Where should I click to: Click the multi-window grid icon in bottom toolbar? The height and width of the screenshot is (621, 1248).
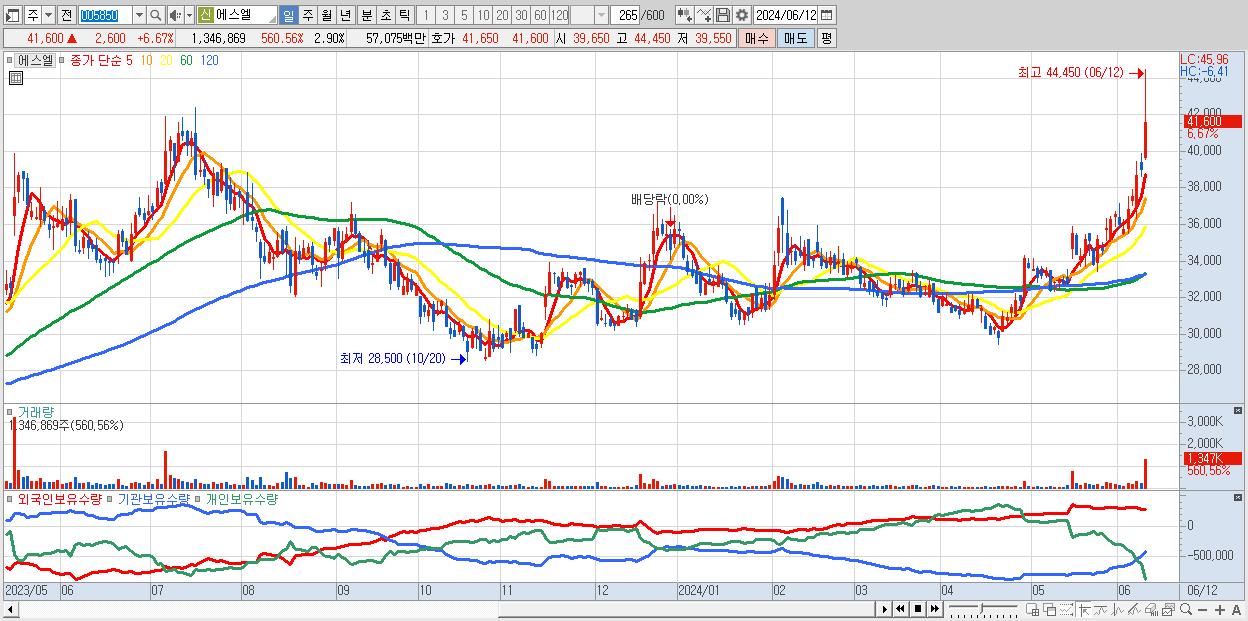pyautogui.click(x=1032, y=609)
